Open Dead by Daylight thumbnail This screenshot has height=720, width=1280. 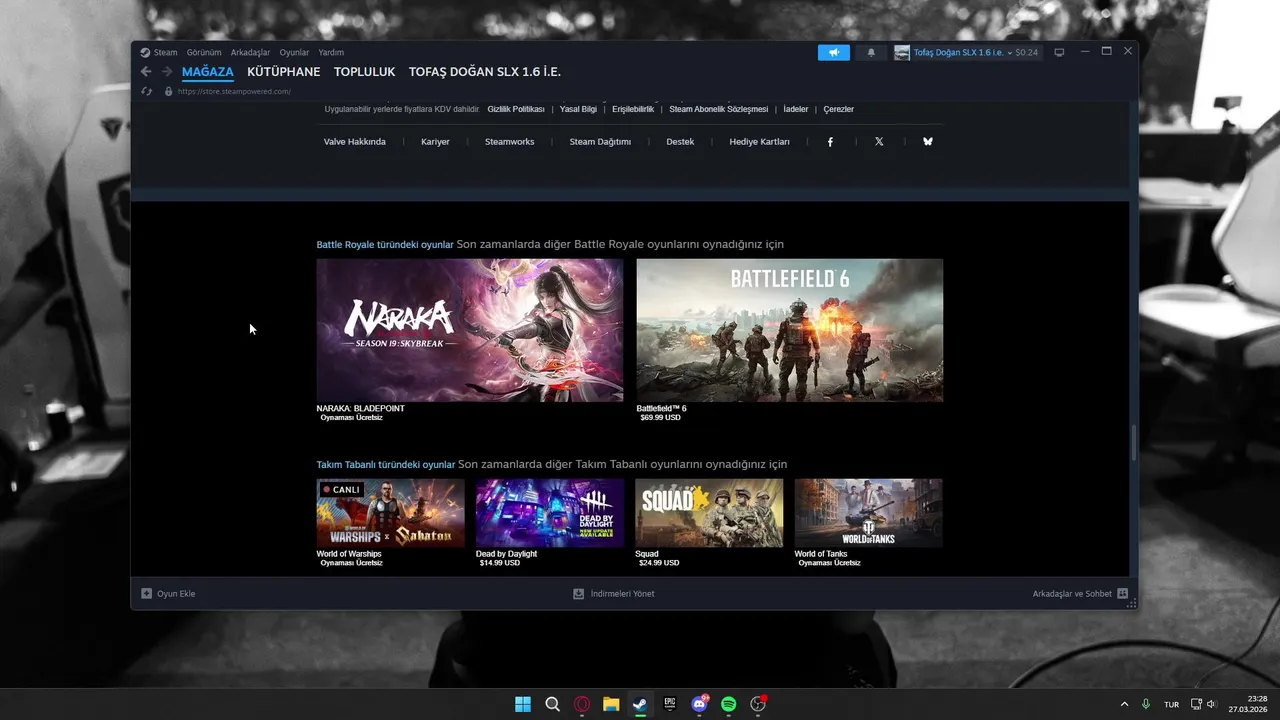point(550,513)
